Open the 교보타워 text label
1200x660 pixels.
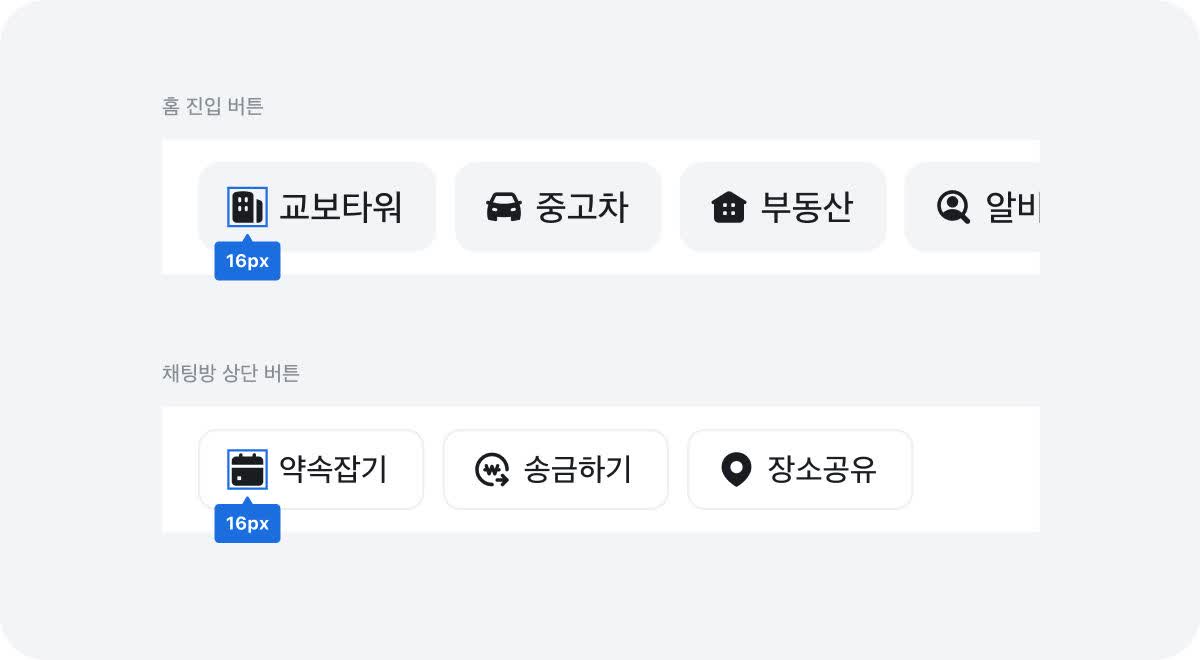pos(341,207)
